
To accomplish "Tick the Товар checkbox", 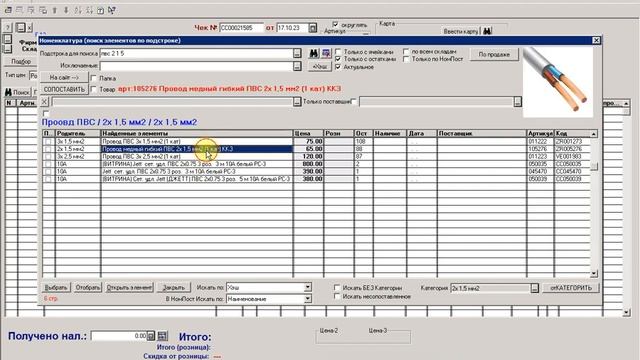I will pyautogui.click(x=93, y=89).
